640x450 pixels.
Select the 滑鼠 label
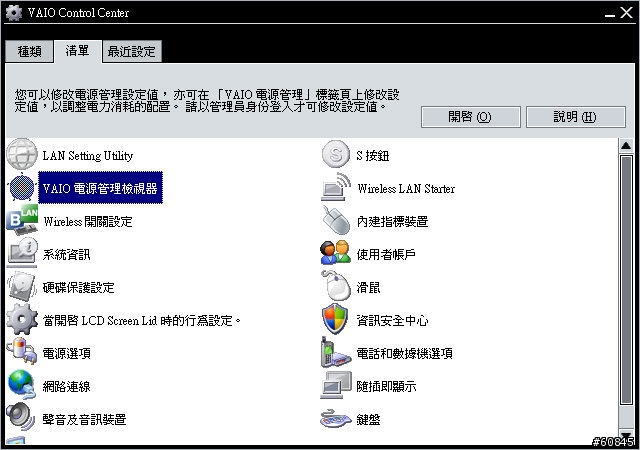[x=368, y=287]
